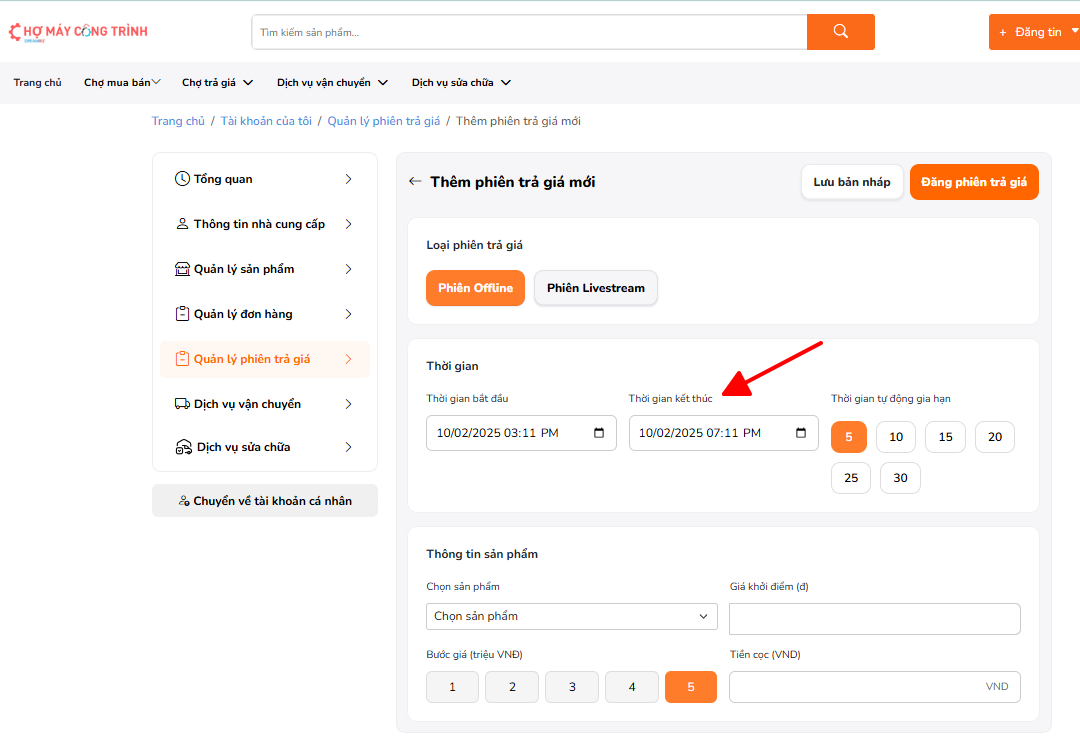Go to Trang chủ in the navigation bar

click(37, 83)
